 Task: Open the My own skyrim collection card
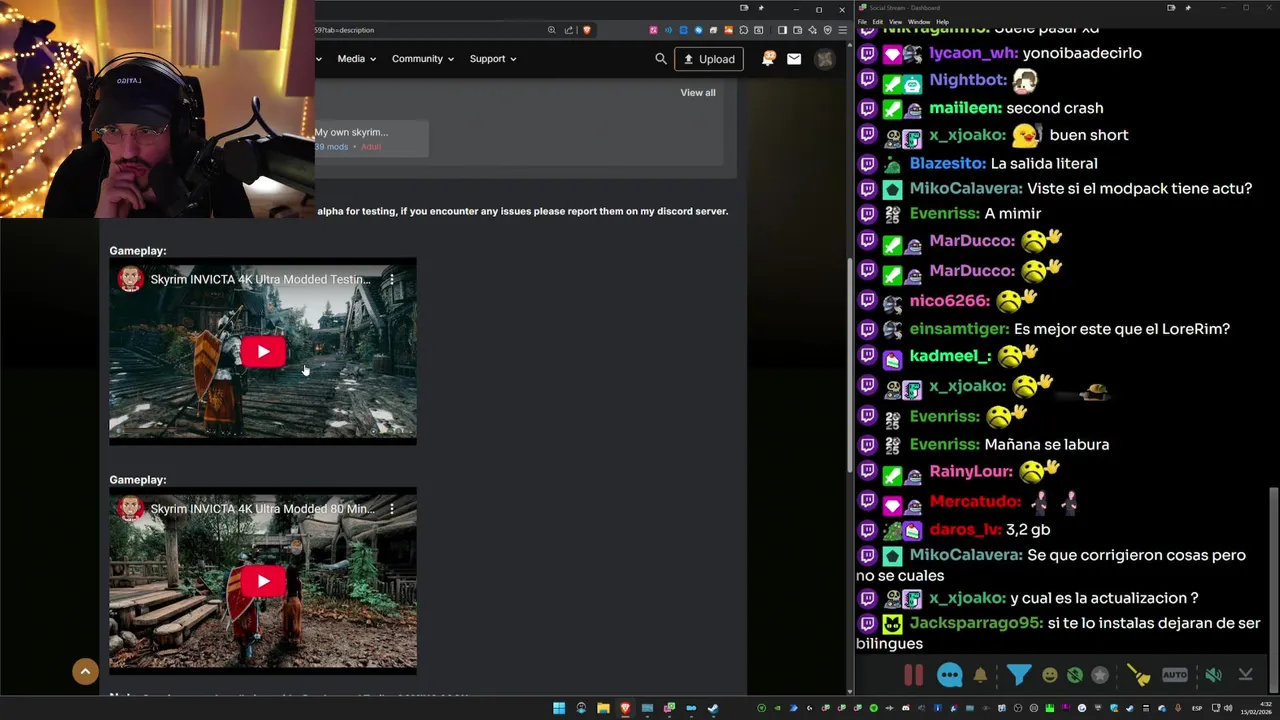tap(370, 139)
